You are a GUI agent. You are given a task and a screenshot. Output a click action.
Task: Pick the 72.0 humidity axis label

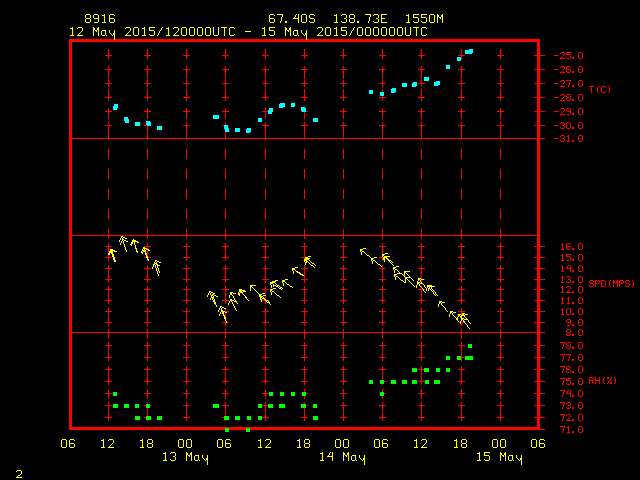coord(572,418)
